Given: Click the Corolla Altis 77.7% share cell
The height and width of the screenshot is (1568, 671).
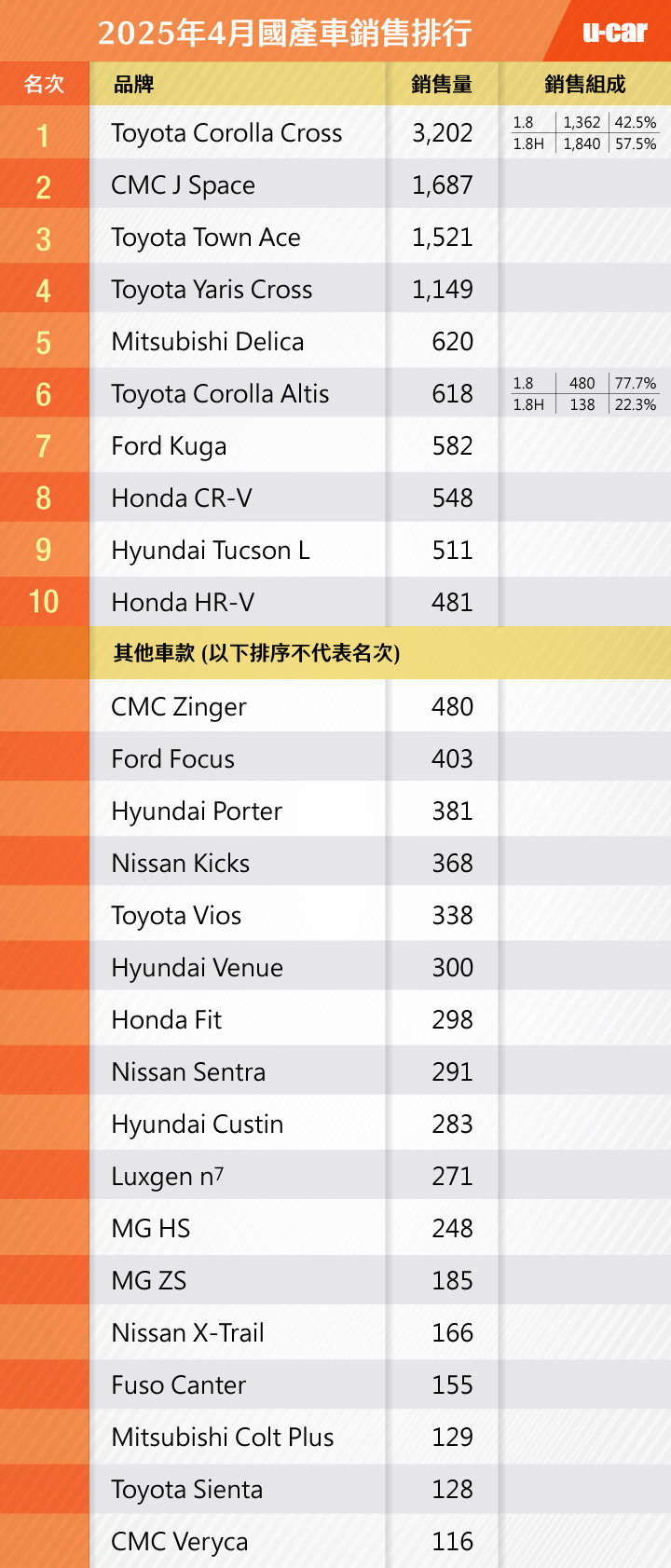Looking at the screenshot, I should click(x=636, y=383).
